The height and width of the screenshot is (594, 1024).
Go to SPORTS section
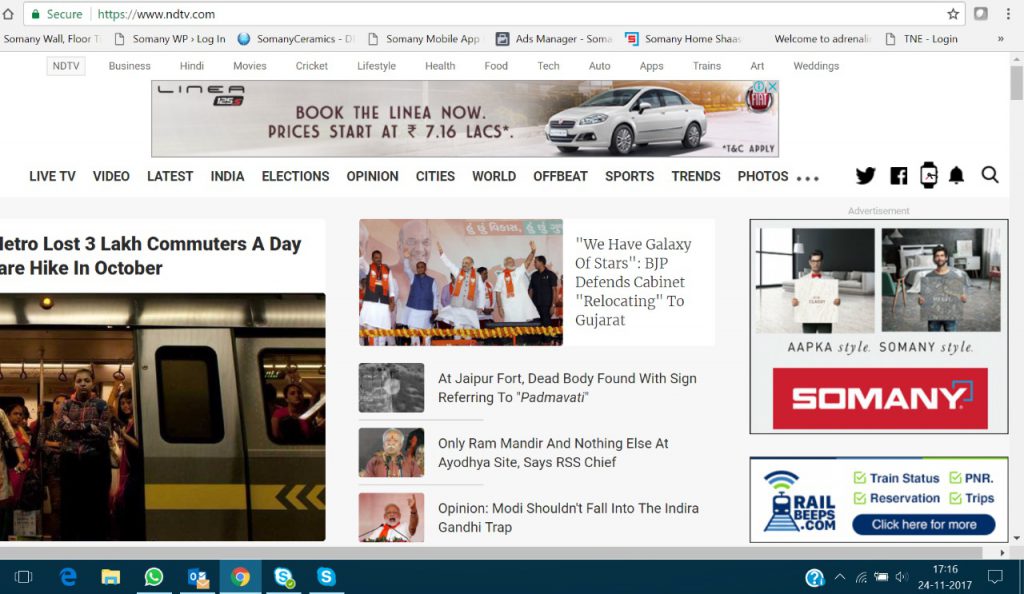[x=630, y=176]
